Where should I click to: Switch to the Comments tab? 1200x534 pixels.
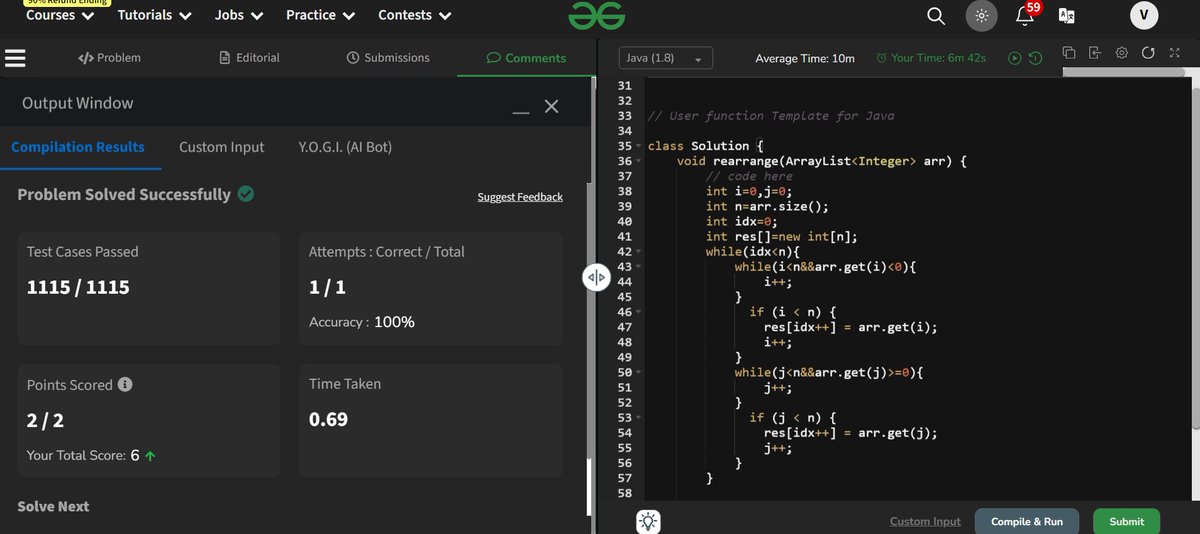(526, 58)
